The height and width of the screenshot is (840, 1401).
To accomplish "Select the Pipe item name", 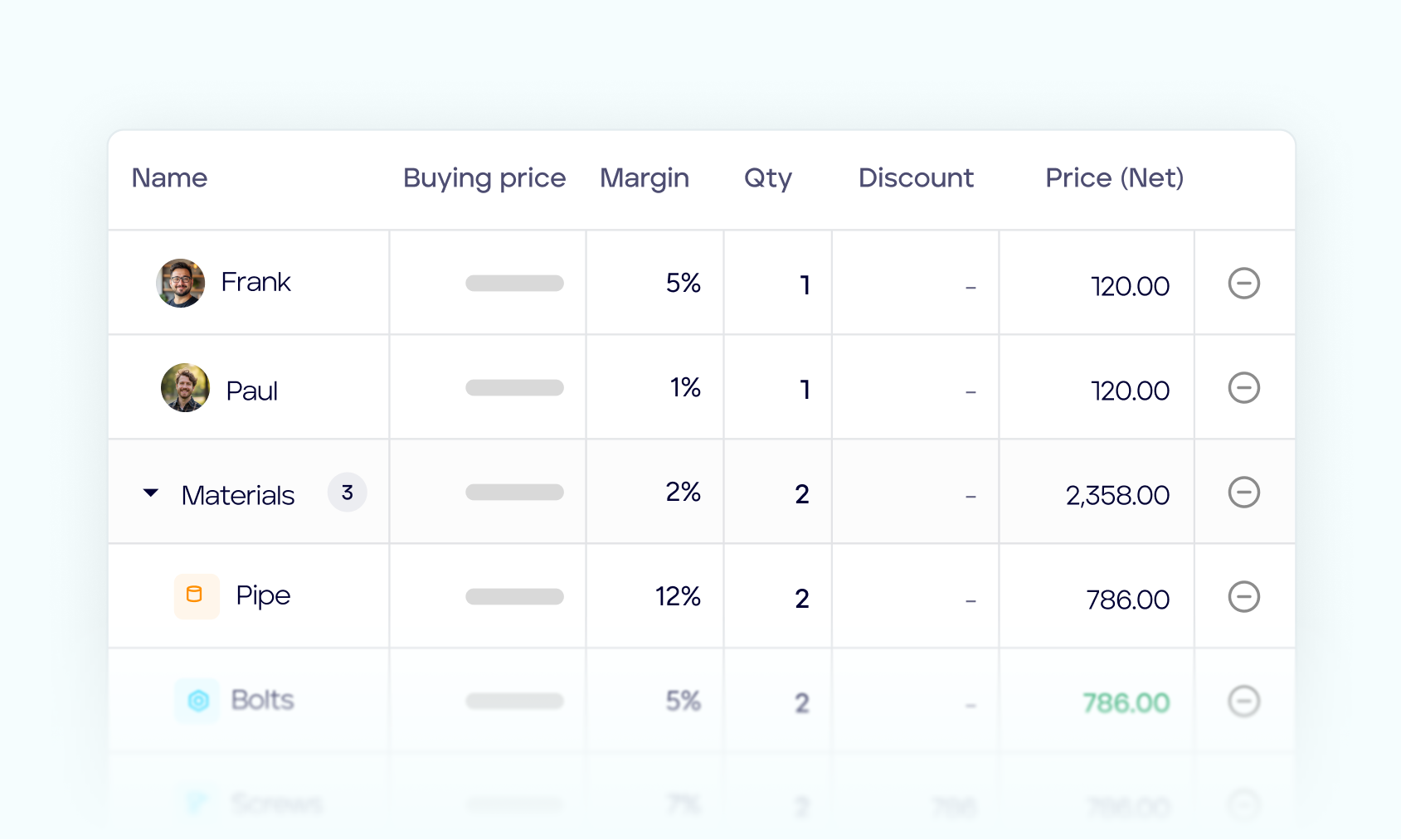I will click(x=263, y=596).
